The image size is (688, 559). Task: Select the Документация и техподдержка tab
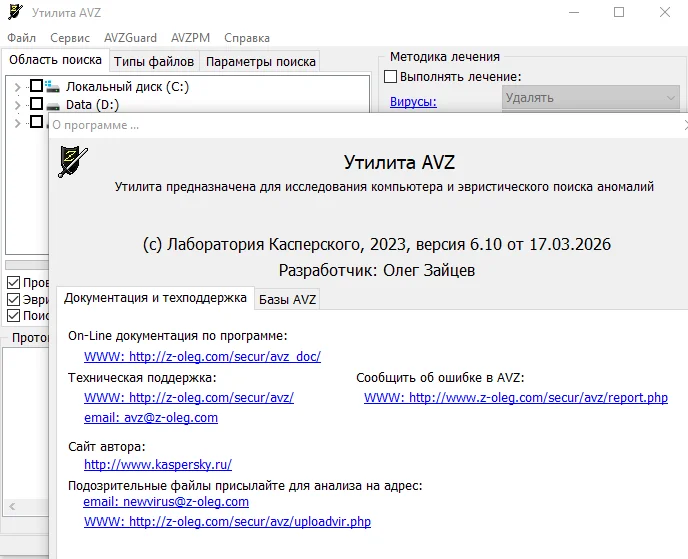pyautogui.click(x=155, y=298)
